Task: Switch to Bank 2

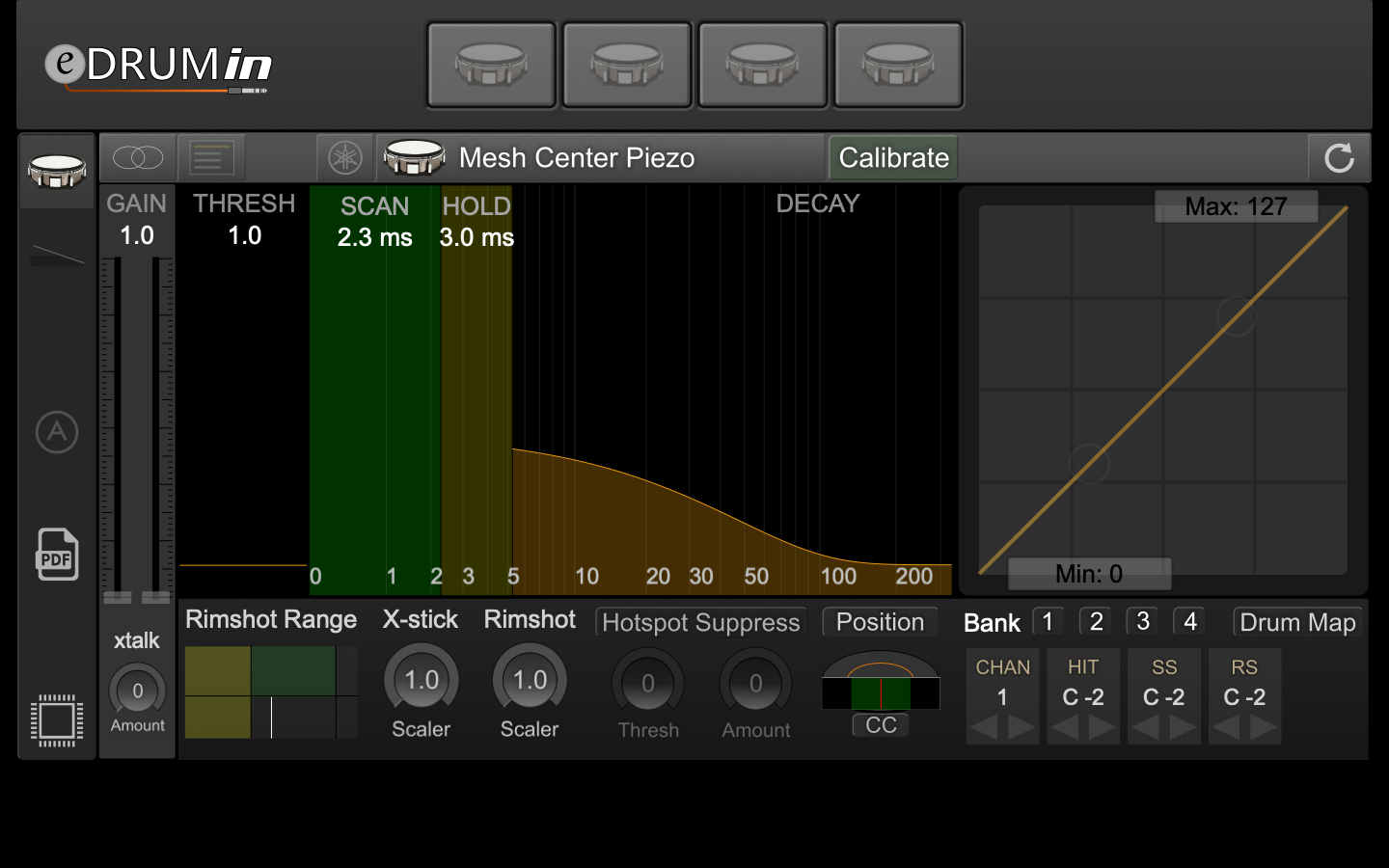Action: pos(1096,621)
